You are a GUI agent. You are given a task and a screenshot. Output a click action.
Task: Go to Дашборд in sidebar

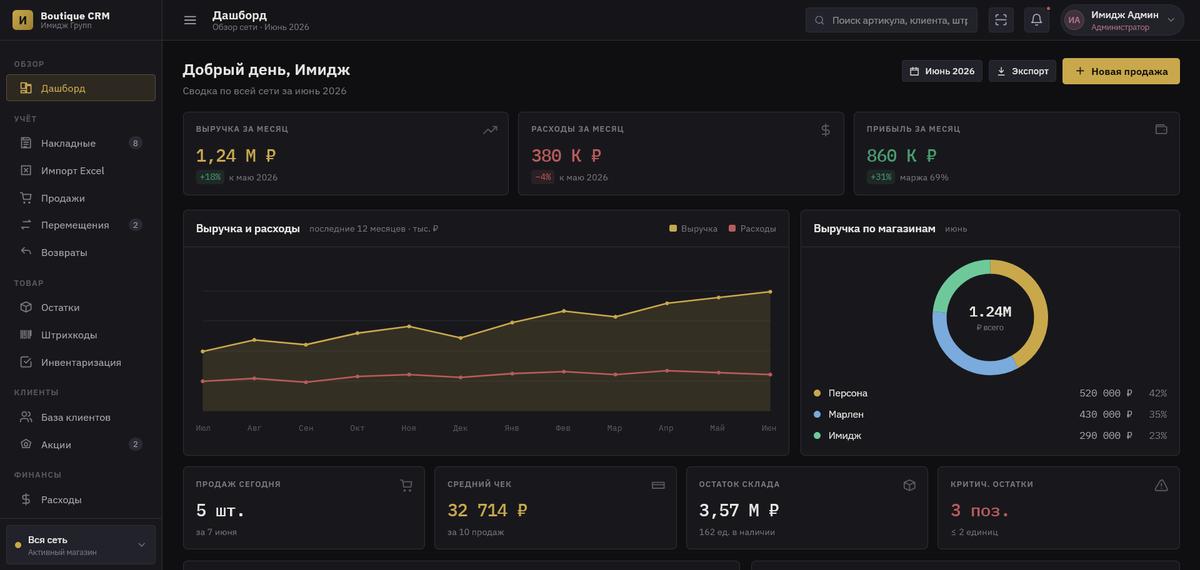(81, 88)
